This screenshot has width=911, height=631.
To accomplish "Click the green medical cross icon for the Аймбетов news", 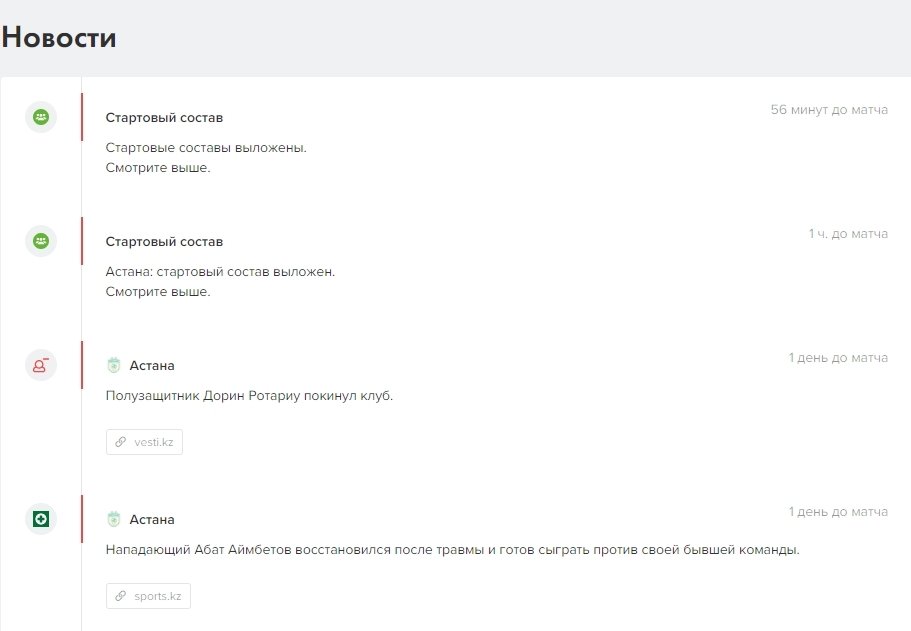I will point(41,519).
